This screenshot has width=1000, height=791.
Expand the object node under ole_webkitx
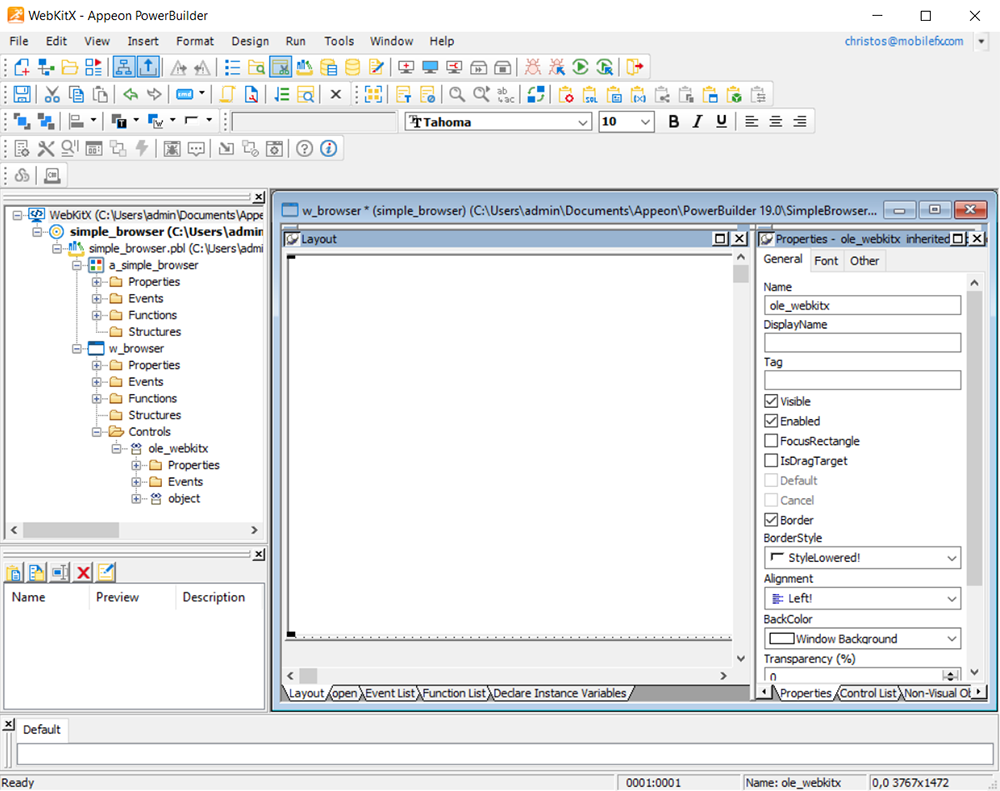(x=136, y=499)
